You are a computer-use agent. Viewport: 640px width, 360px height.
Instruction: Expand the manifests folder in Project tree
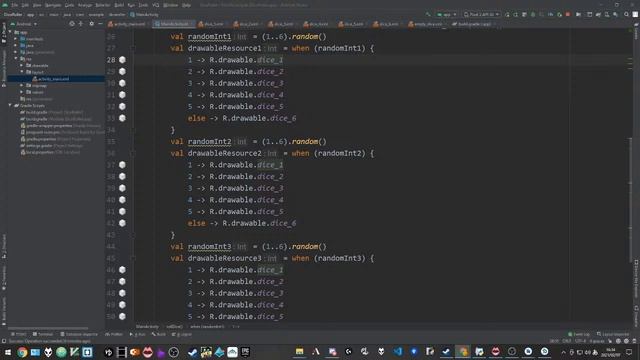[16, 39]
